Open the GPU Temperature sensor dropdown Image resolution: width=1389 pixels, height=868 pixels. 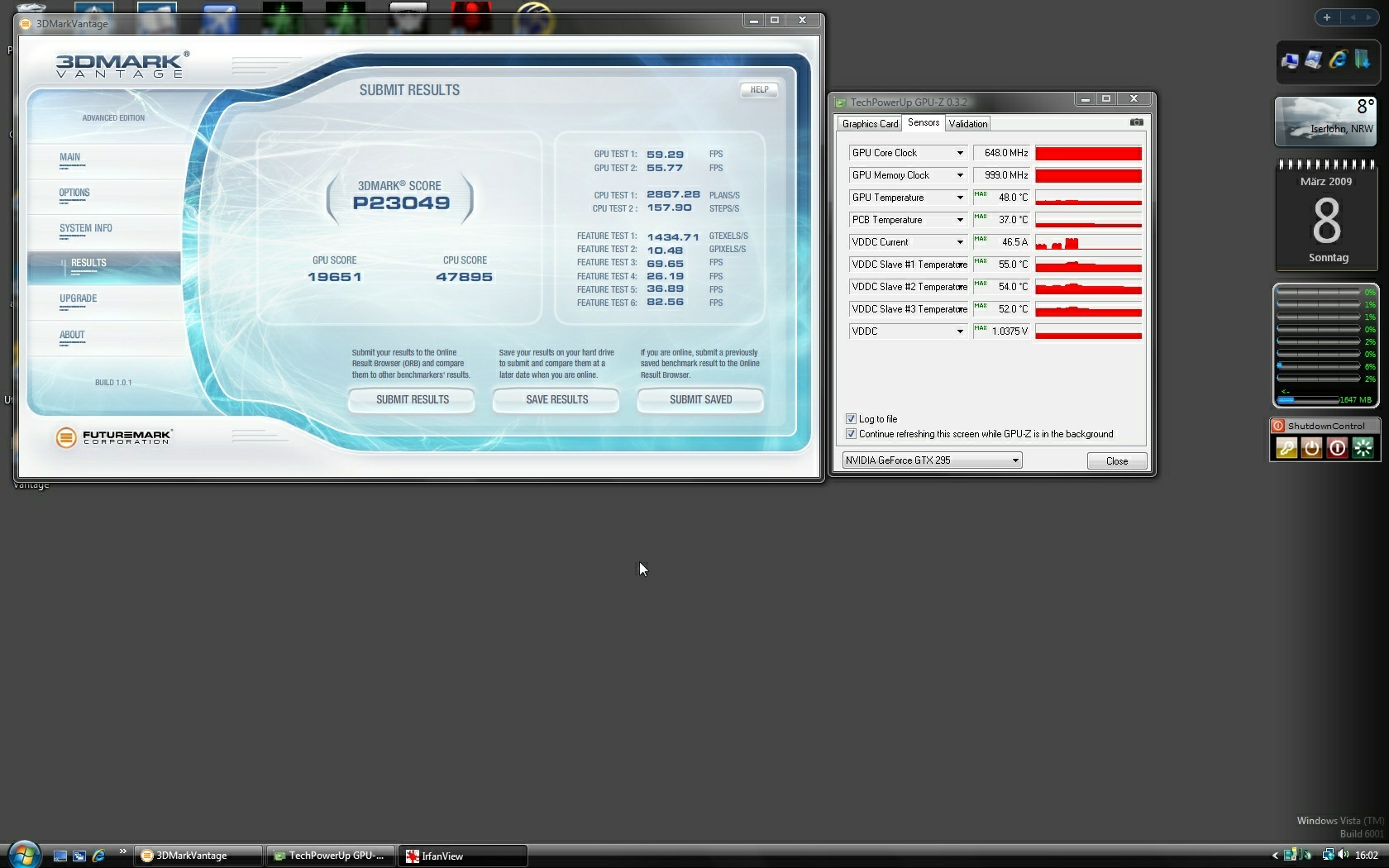(960, 198)
